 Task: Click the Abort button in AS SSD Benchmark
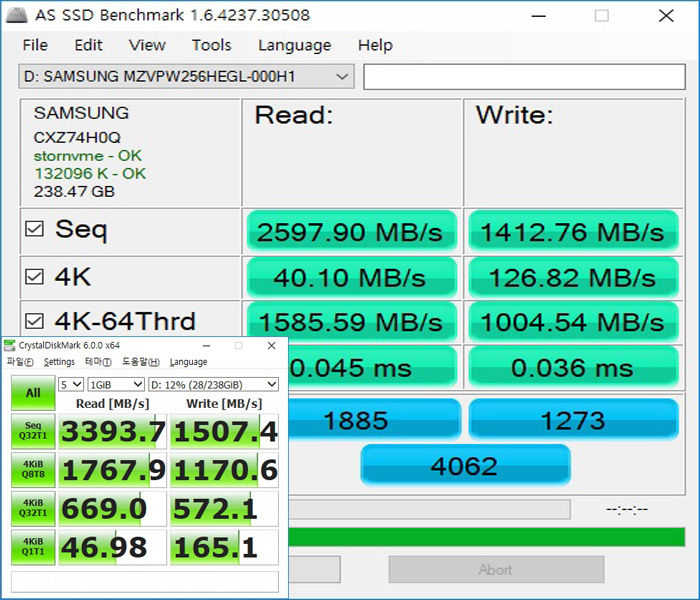click(496, 569)
